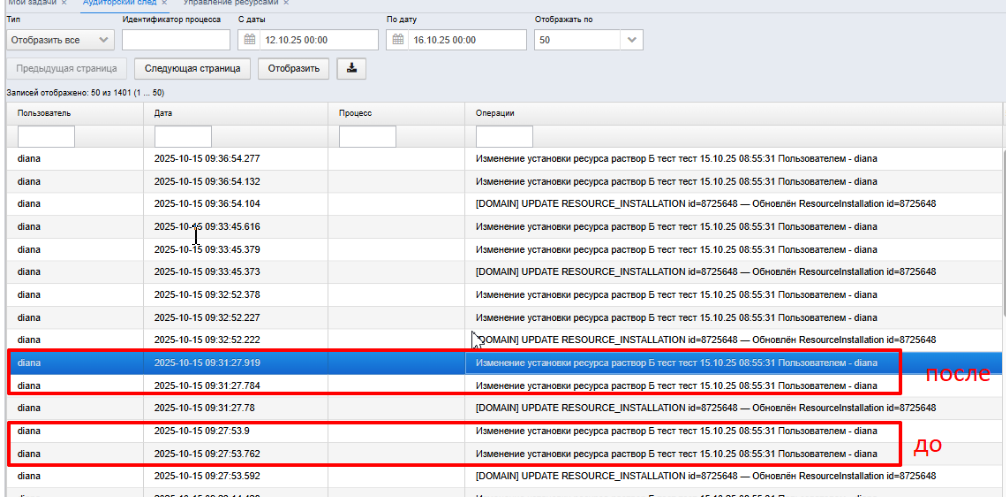Image resolution: width=1006 pixels, height=497 pixels.
Task: Open the calendar picker for По дату
Action: (x=398, y=40)
